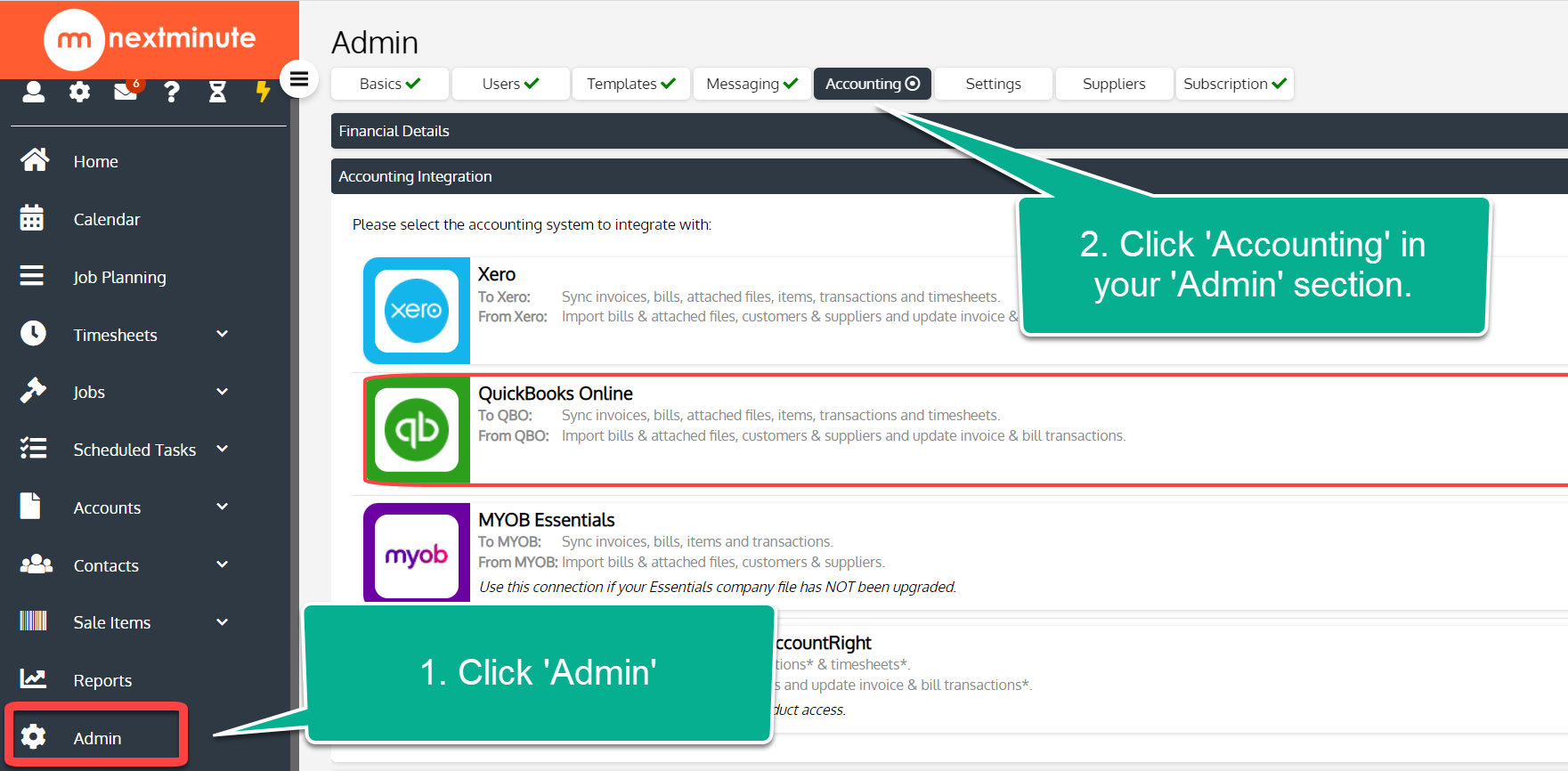The width and height of the screenshot is (1568, 771).
Task: Toggle the hamburger sidebar menu button
Action: 299,79
